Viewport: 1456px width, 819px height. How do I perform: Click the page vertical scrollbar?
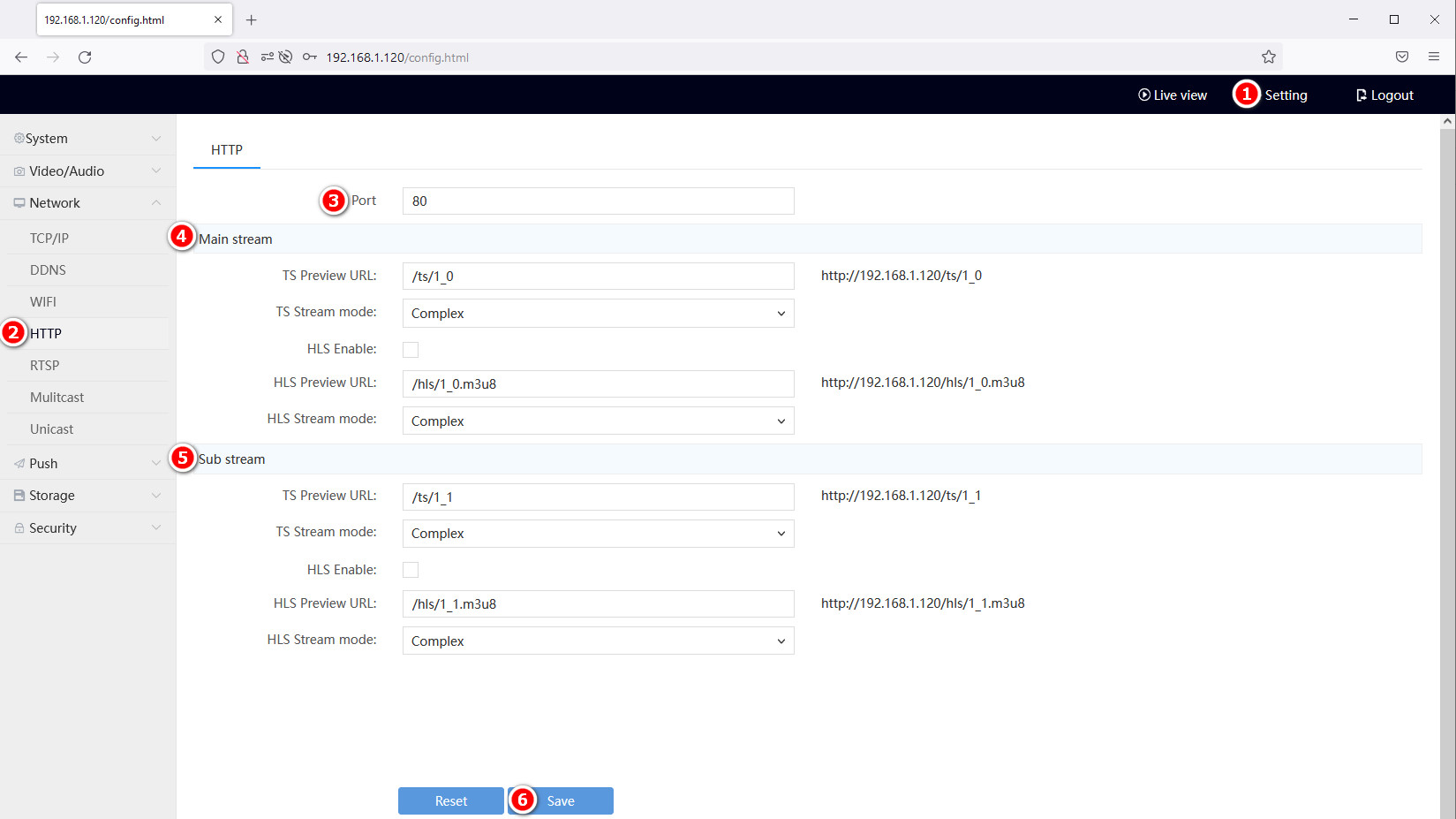coord(1447,442)
